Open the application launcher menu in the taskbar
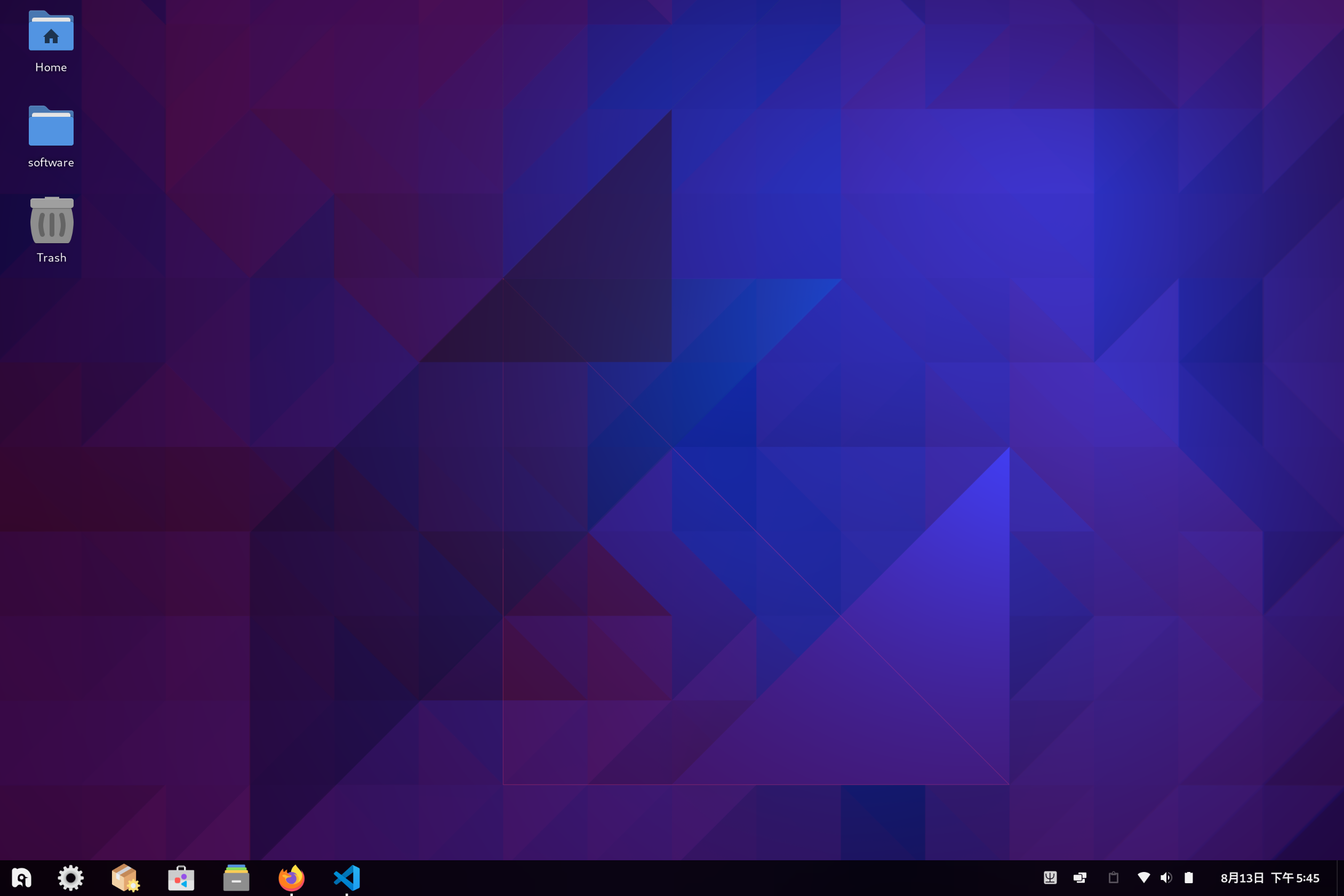 (x=21, y=878)
